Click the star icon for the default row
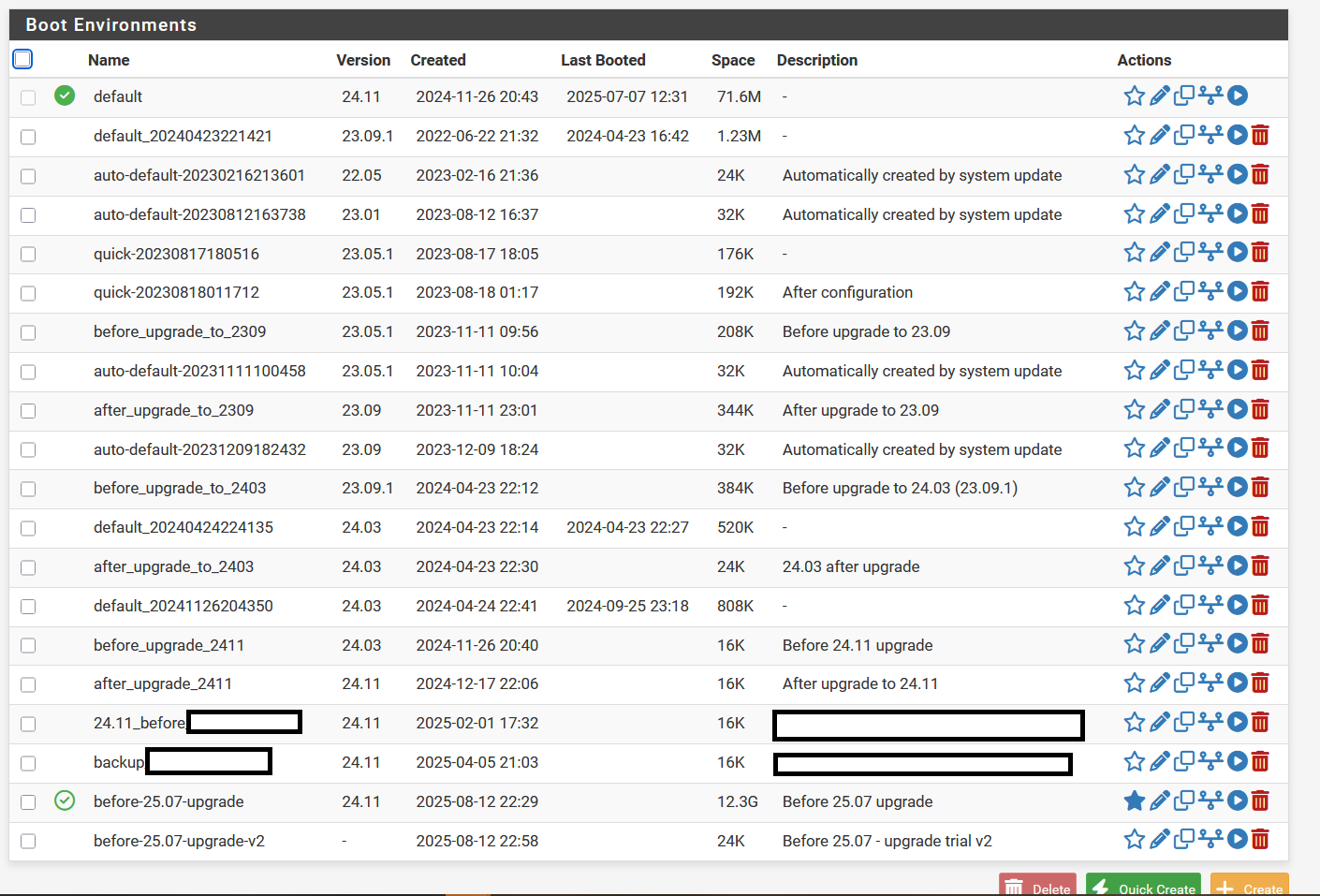This screenshot has width=1320, height=896. click(1134, 95)
